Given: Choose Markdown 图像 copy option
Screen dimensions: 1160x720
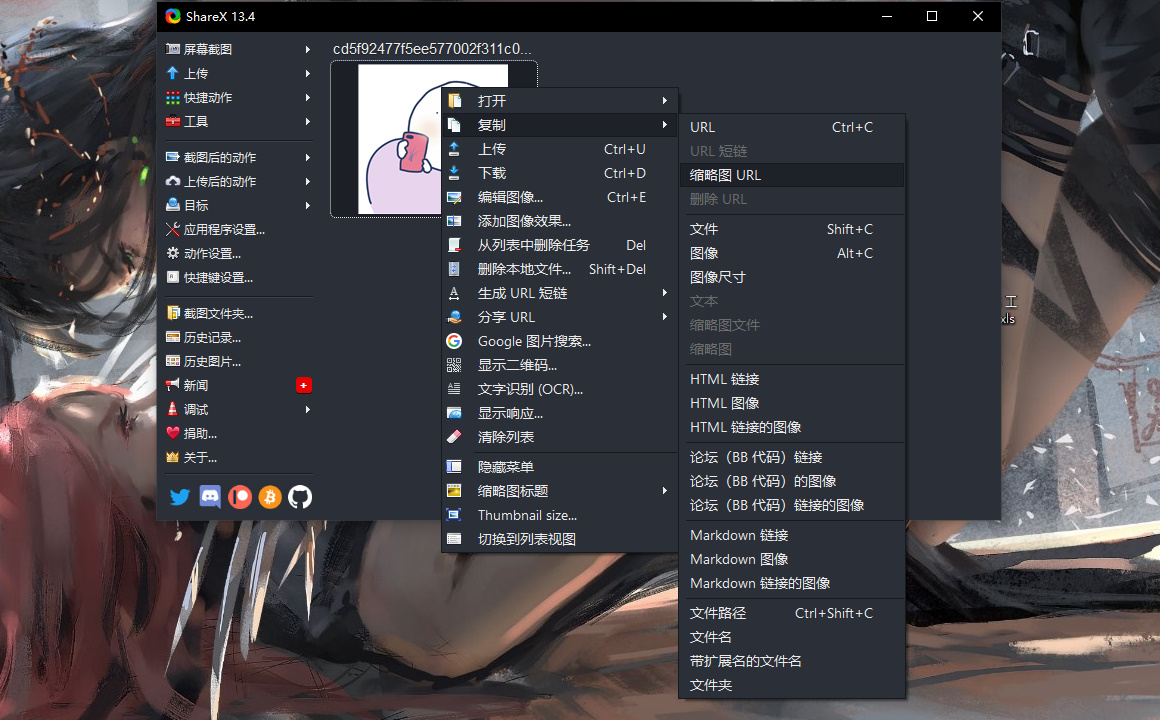Looking at the screenshot, I should pos(792,559).
